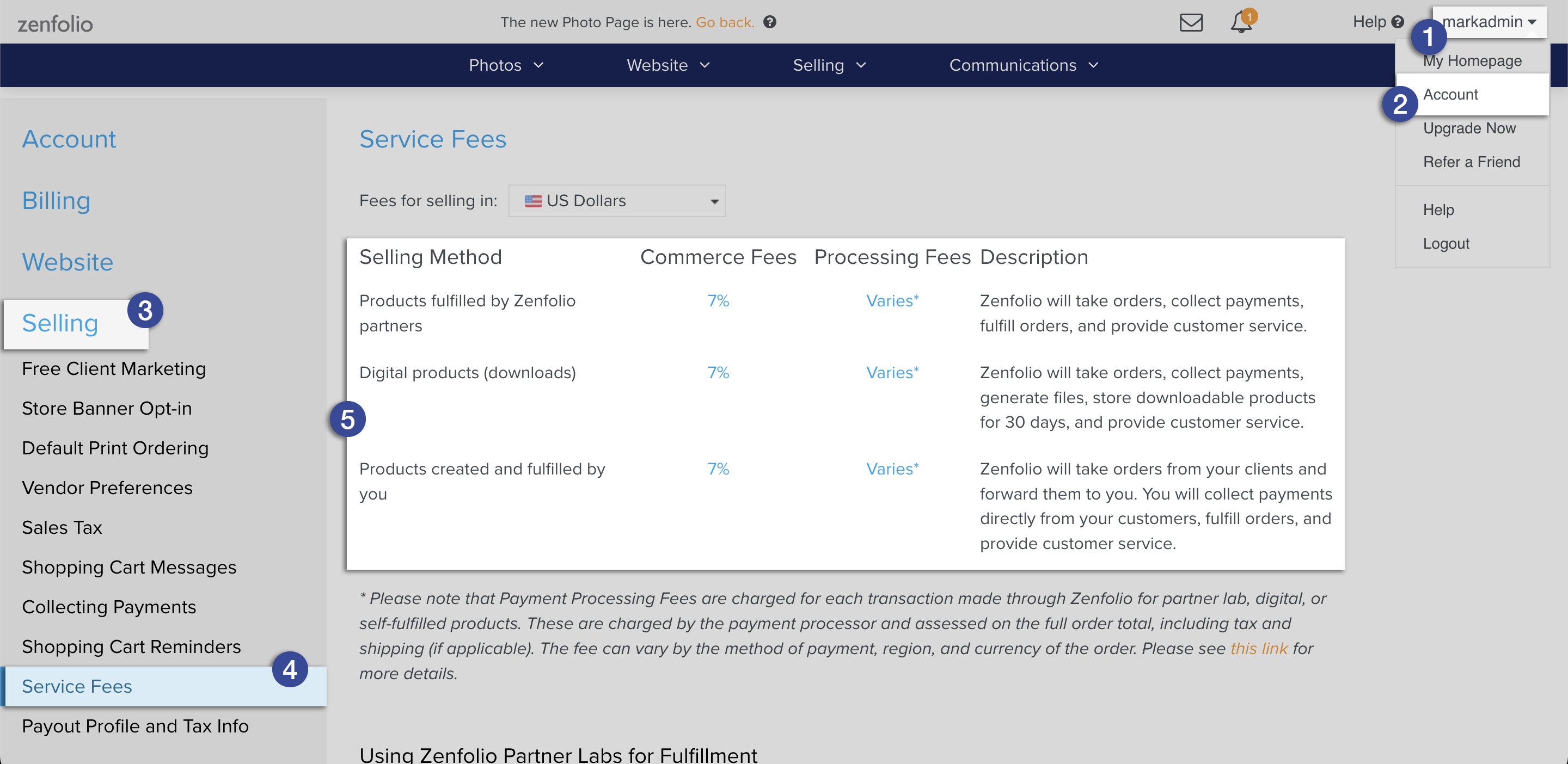
Task: Click Varies* for products fulfilled by you
Action: (892, 469)
